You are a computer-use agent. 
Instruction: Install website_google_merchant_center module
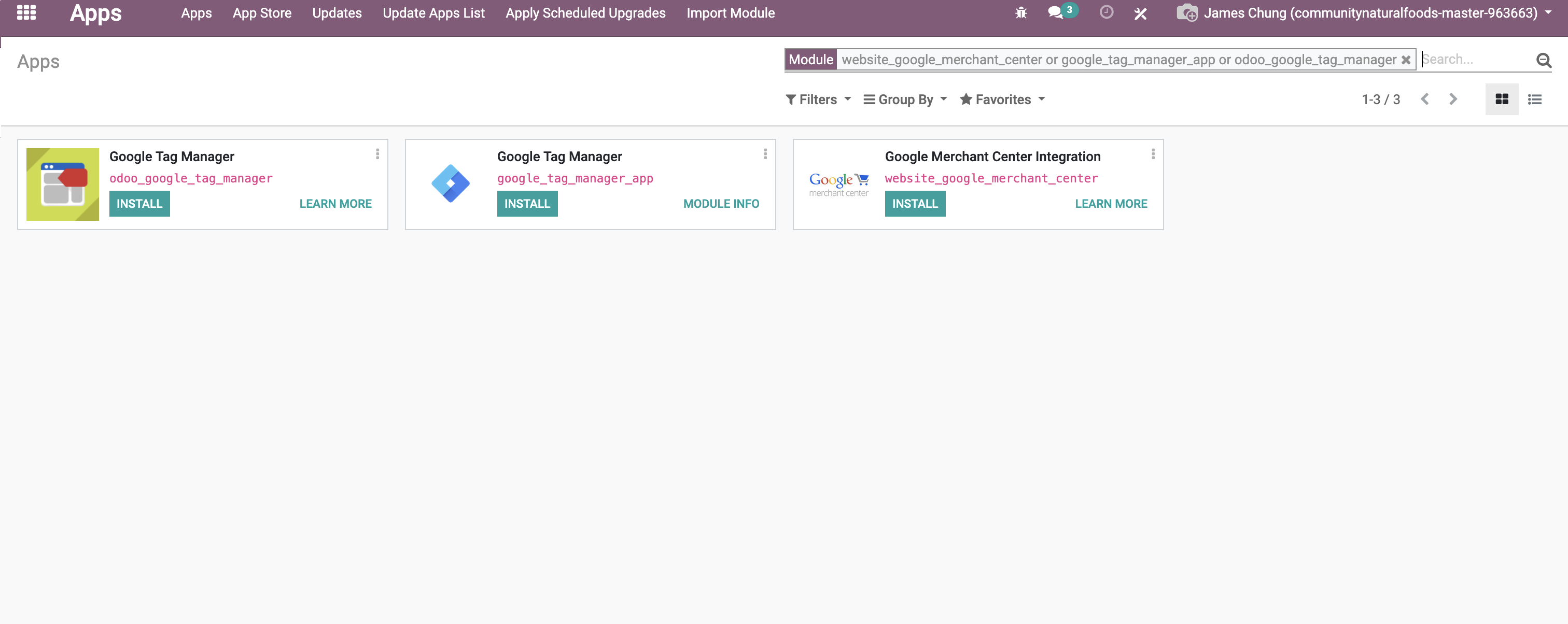(x=915, y=204)
